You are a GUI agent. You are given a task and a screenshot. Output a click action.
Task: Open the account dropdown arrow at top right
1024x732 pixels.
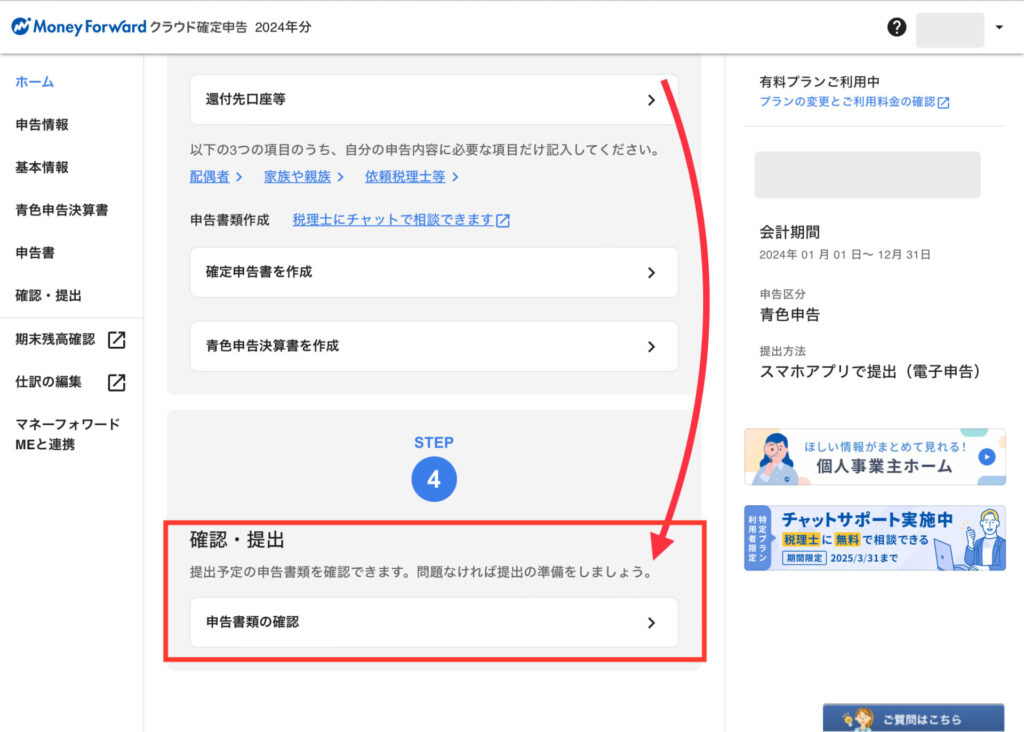pyautogui.click(x=998, y=28)
